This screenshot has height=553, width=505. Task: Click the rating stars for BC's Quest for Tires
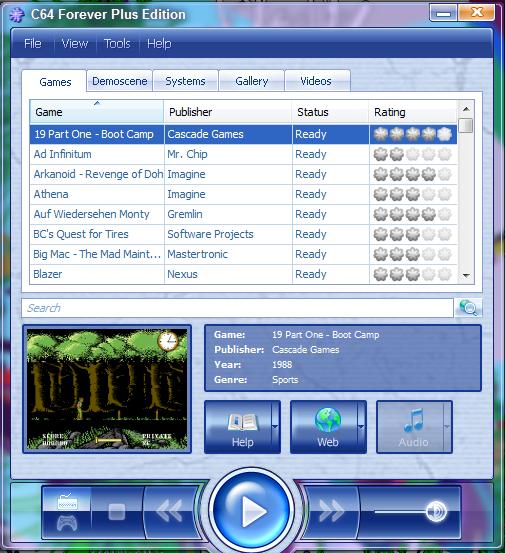412,234
